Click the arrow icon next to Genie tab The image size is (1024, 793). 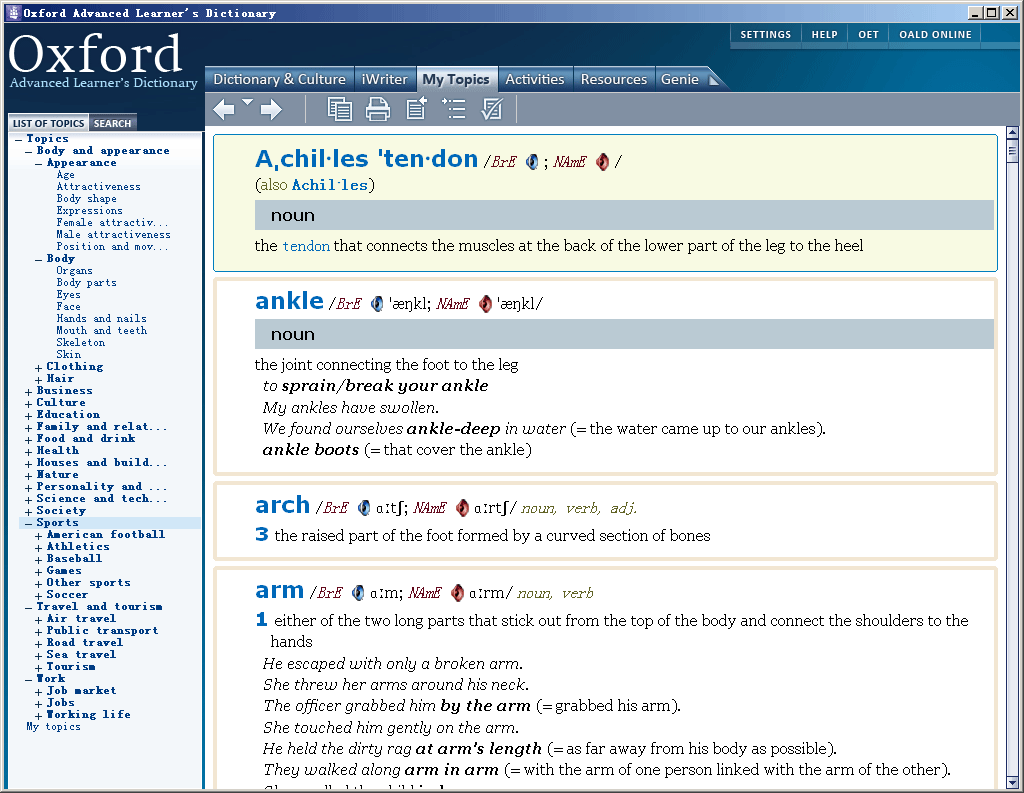pos(714,80)
